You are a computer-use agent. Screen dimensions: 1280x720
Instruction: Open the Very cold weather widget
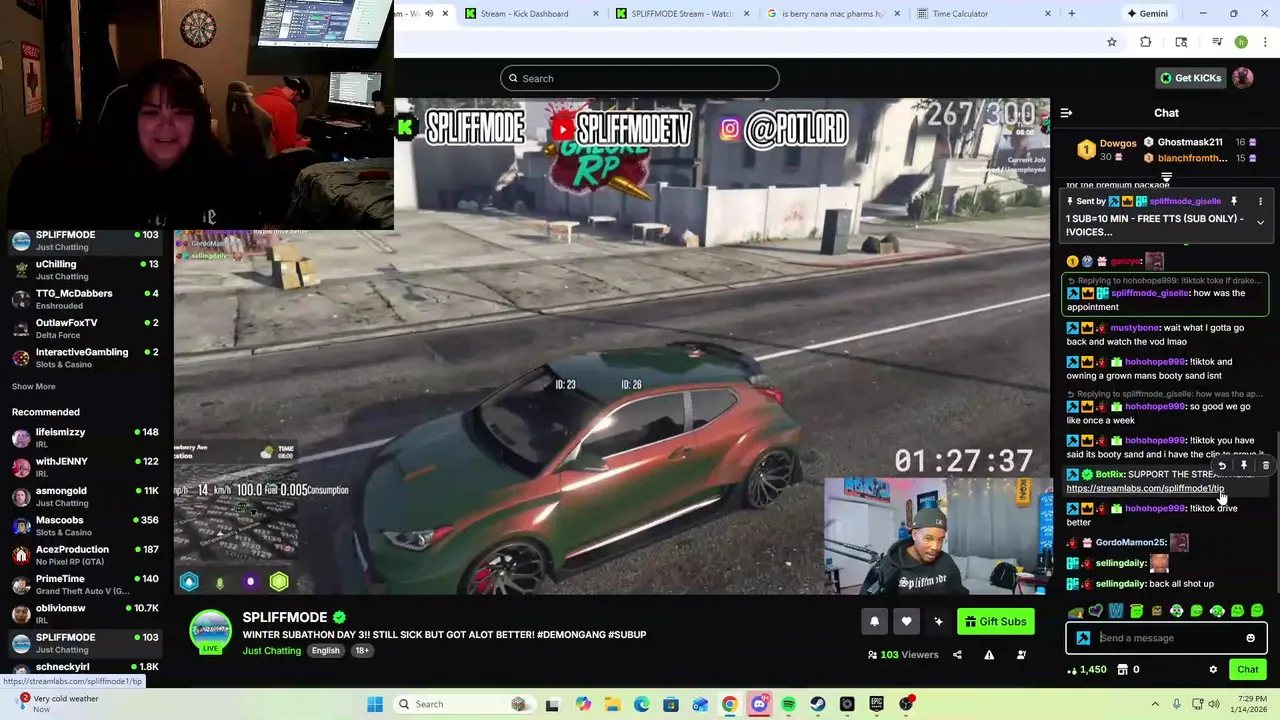pos(58,704)
